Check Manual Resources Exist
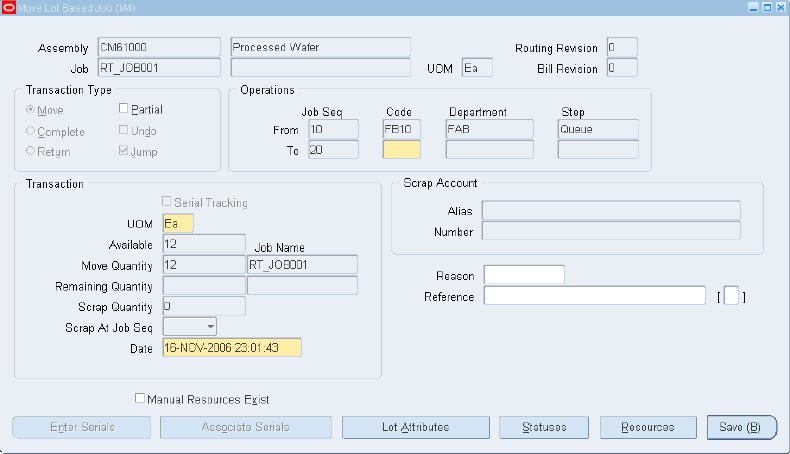 (140, 399)
